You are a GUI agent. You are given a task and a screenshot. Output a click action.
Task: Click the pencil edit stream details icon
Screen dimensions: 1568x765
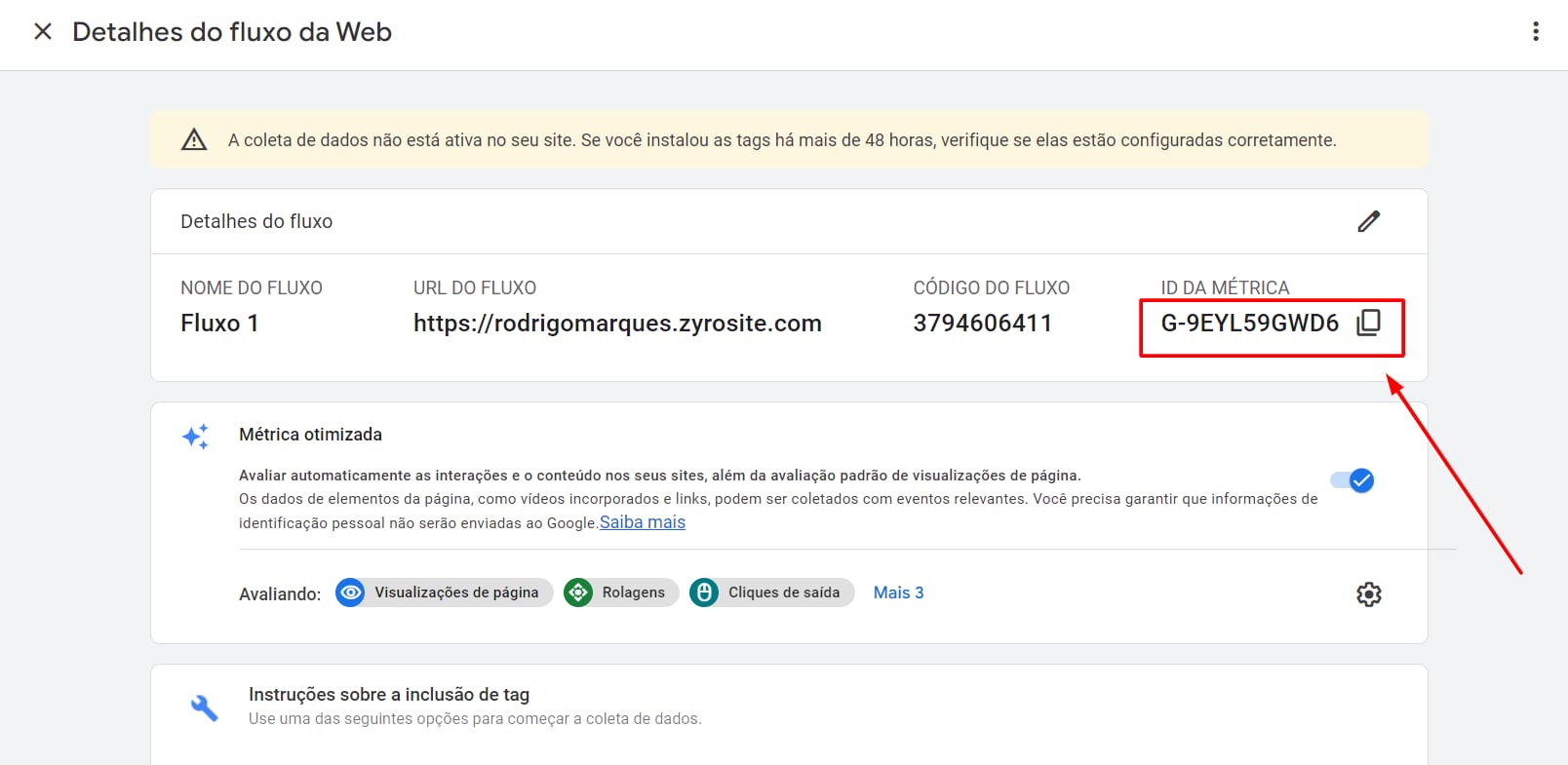[x=1368, y=221]
